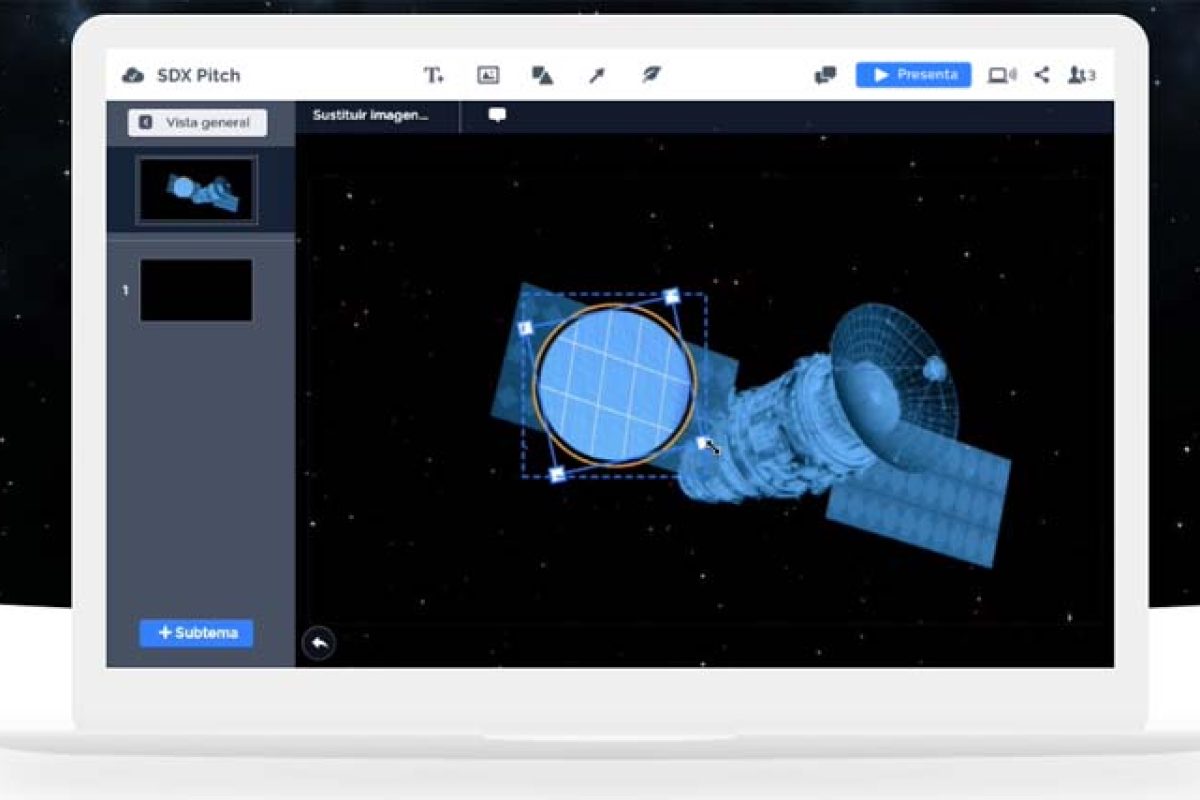Click the back arrow circle at canvas bottom
Viewport: 1200px width, 800px height.
[x=318, y=643]
